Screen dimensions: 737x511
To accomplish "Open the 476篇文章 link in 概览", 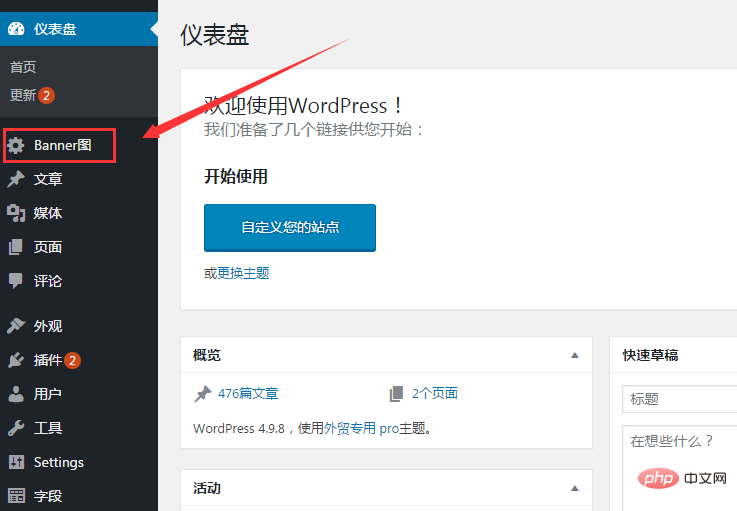I will click(x=247, y=394).
